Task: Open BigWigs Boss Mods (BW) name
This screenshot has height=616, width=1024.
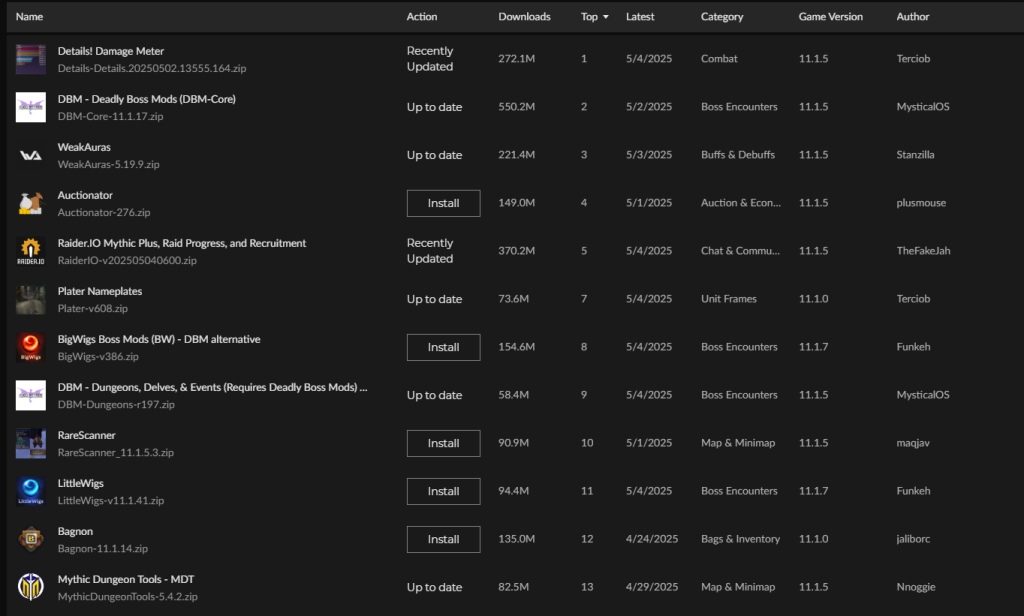Action: [159, 339]
